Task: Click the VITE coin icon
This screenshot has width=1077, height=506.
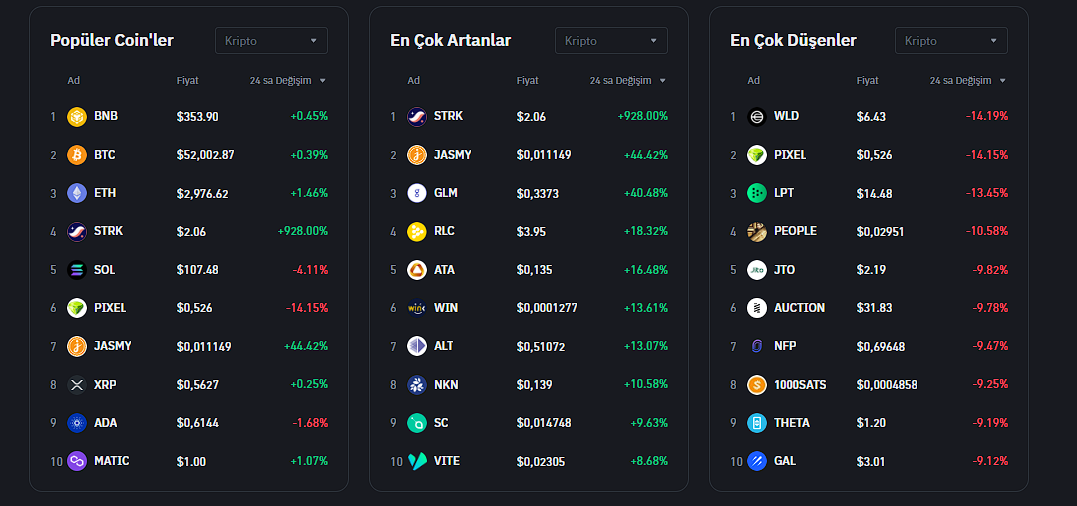Action: 417,461
